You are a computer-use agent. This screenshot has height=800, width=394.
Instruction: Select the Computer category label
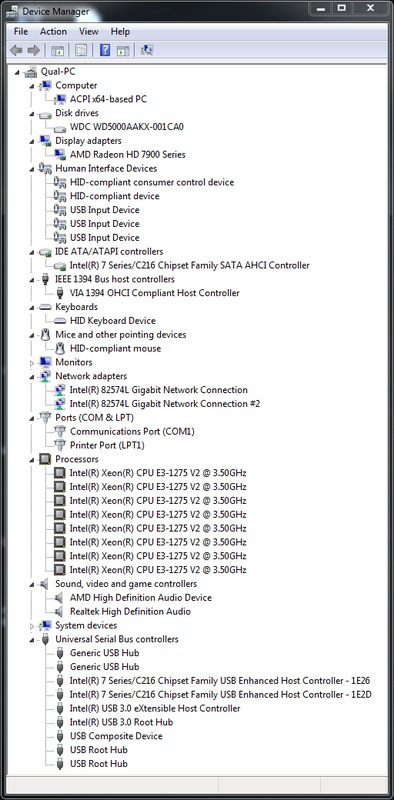76,85
